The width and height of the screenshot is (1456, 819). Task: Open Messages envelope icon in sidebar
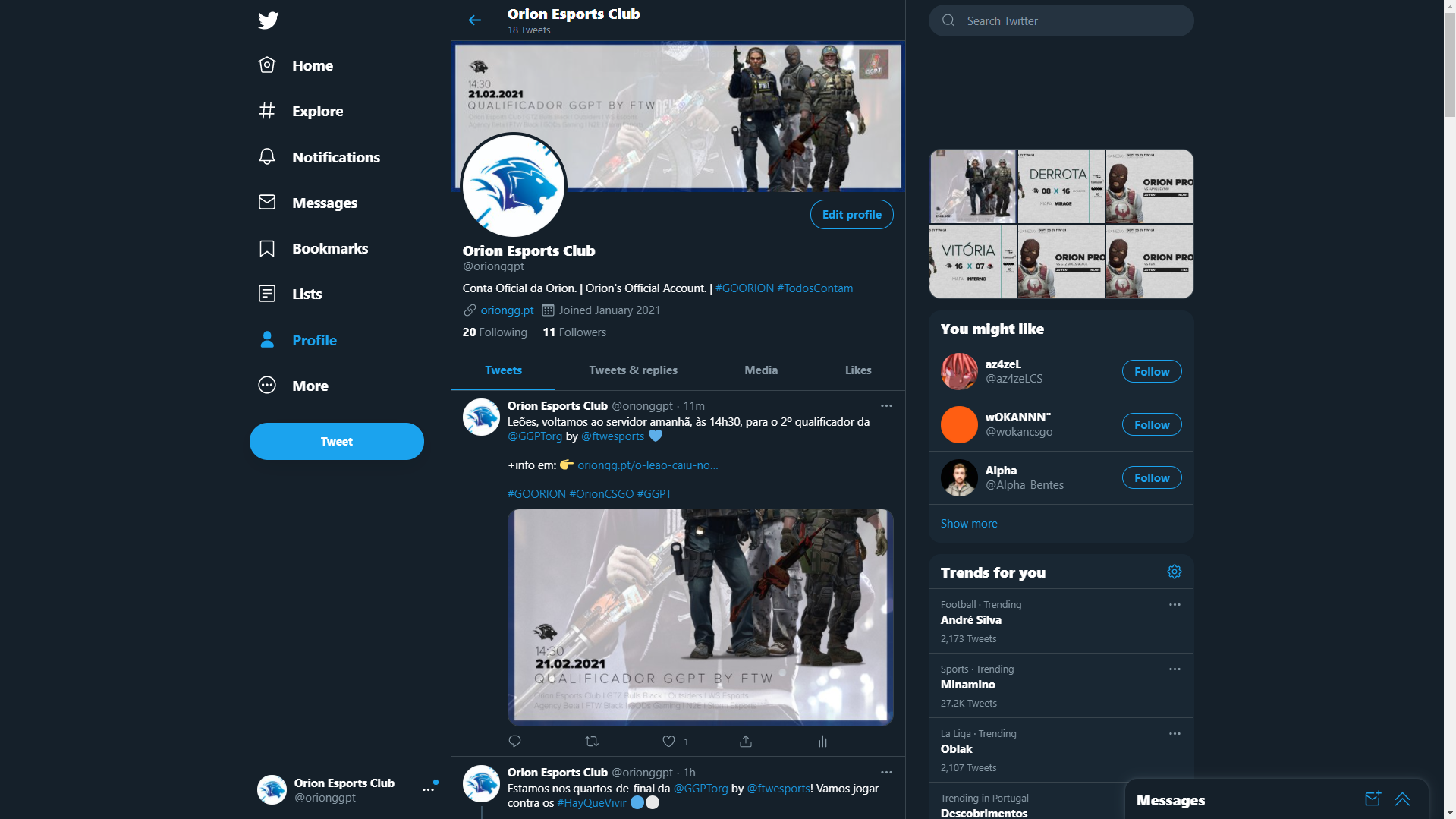[267, 203]
